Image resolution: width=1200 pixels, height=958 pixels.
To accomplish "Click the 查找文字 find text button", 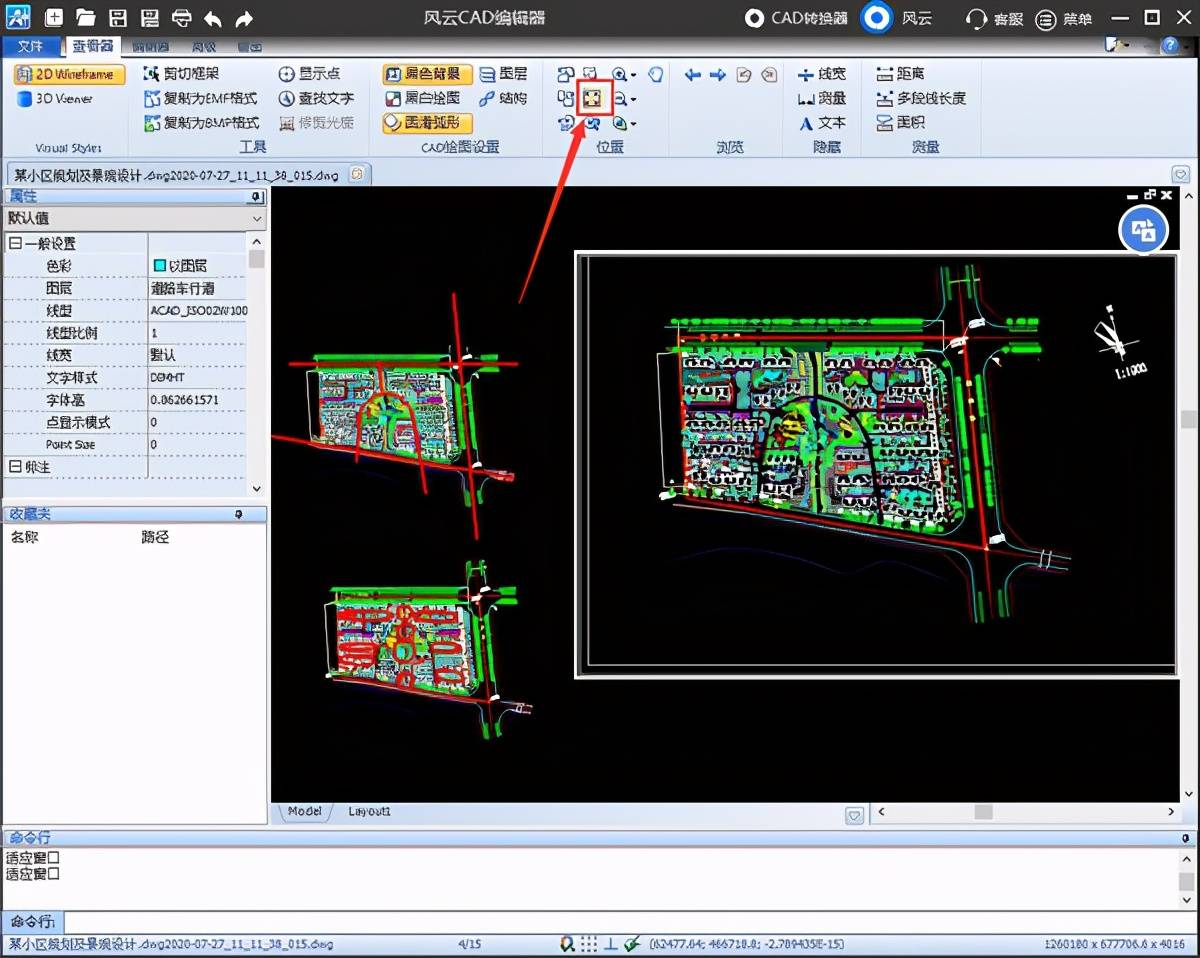I will click(x=316, y=98).
